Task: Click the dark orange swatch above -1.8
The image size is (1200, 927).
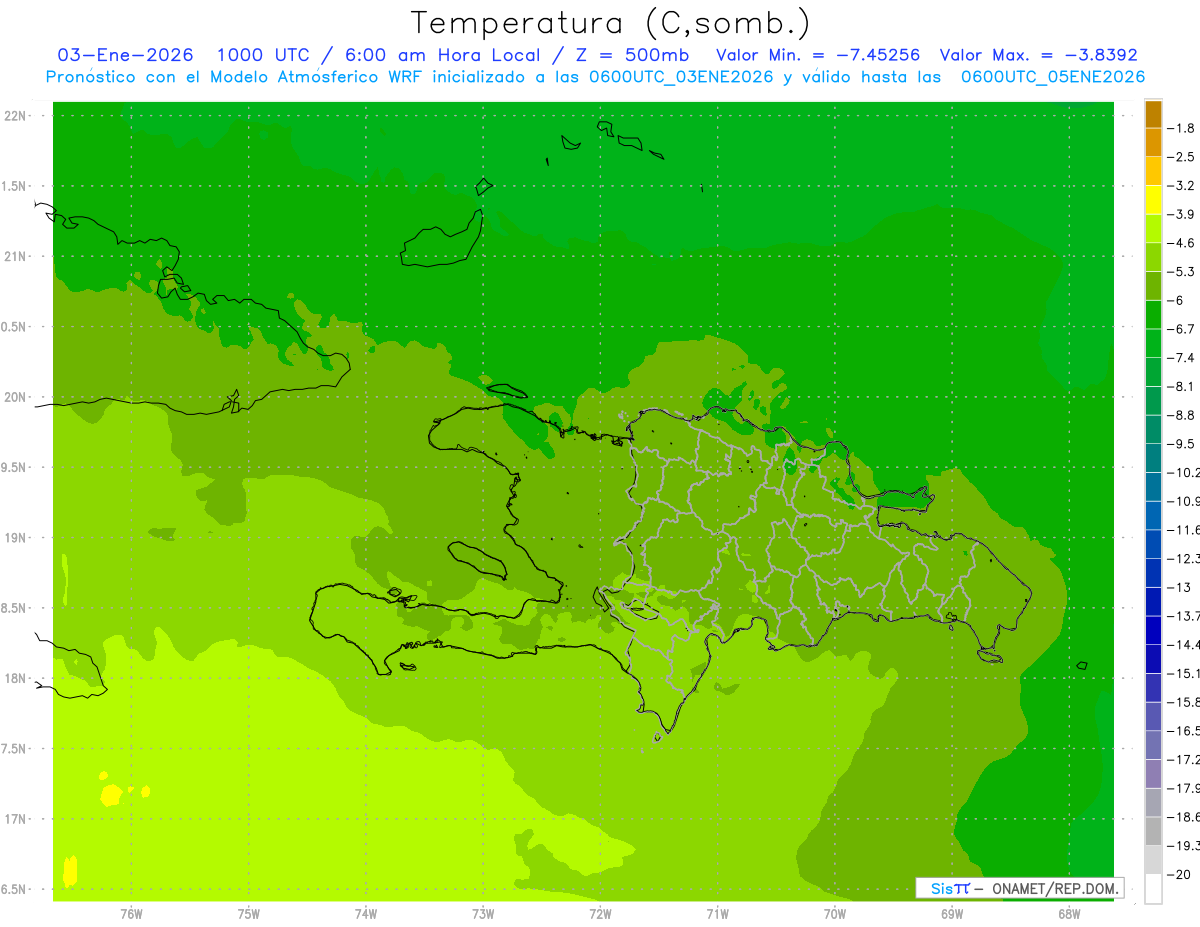Action: [1153, 115]
